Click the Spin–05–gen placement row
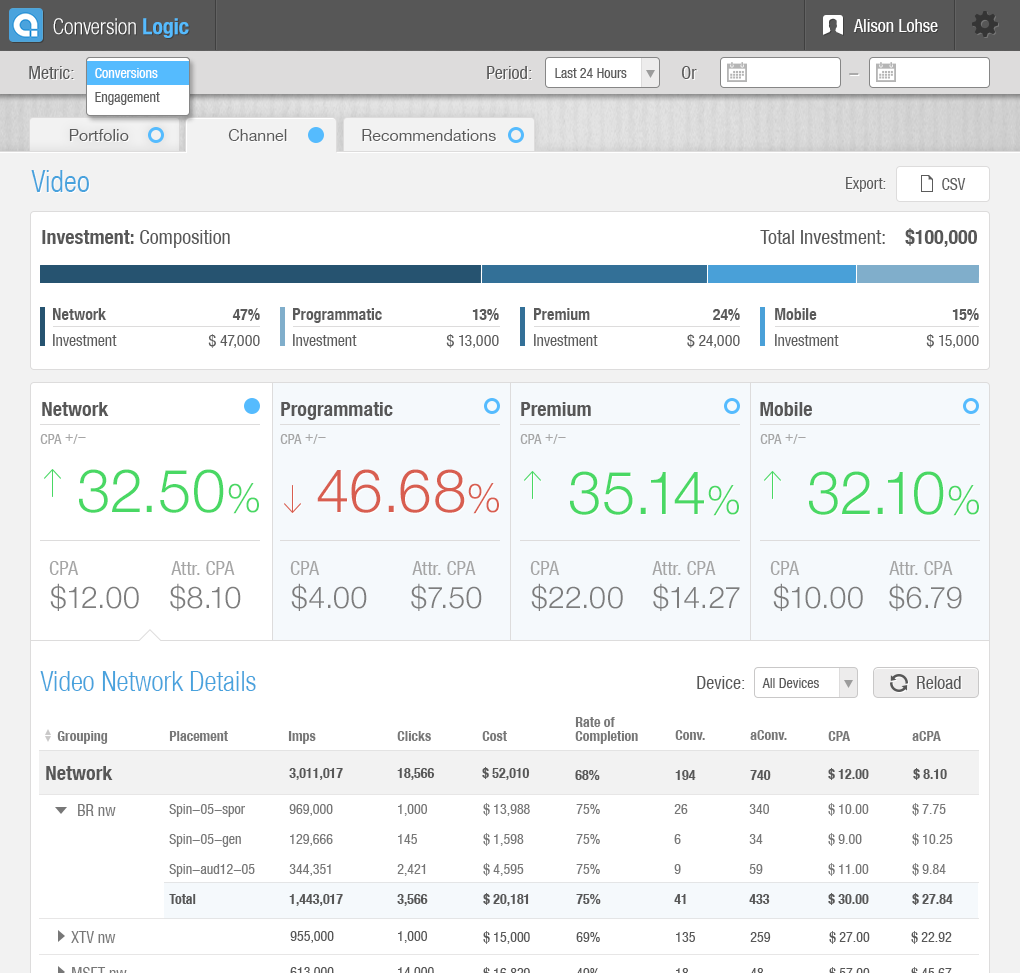This screenshot has height=973, width=1020. (x=205, y=840)
